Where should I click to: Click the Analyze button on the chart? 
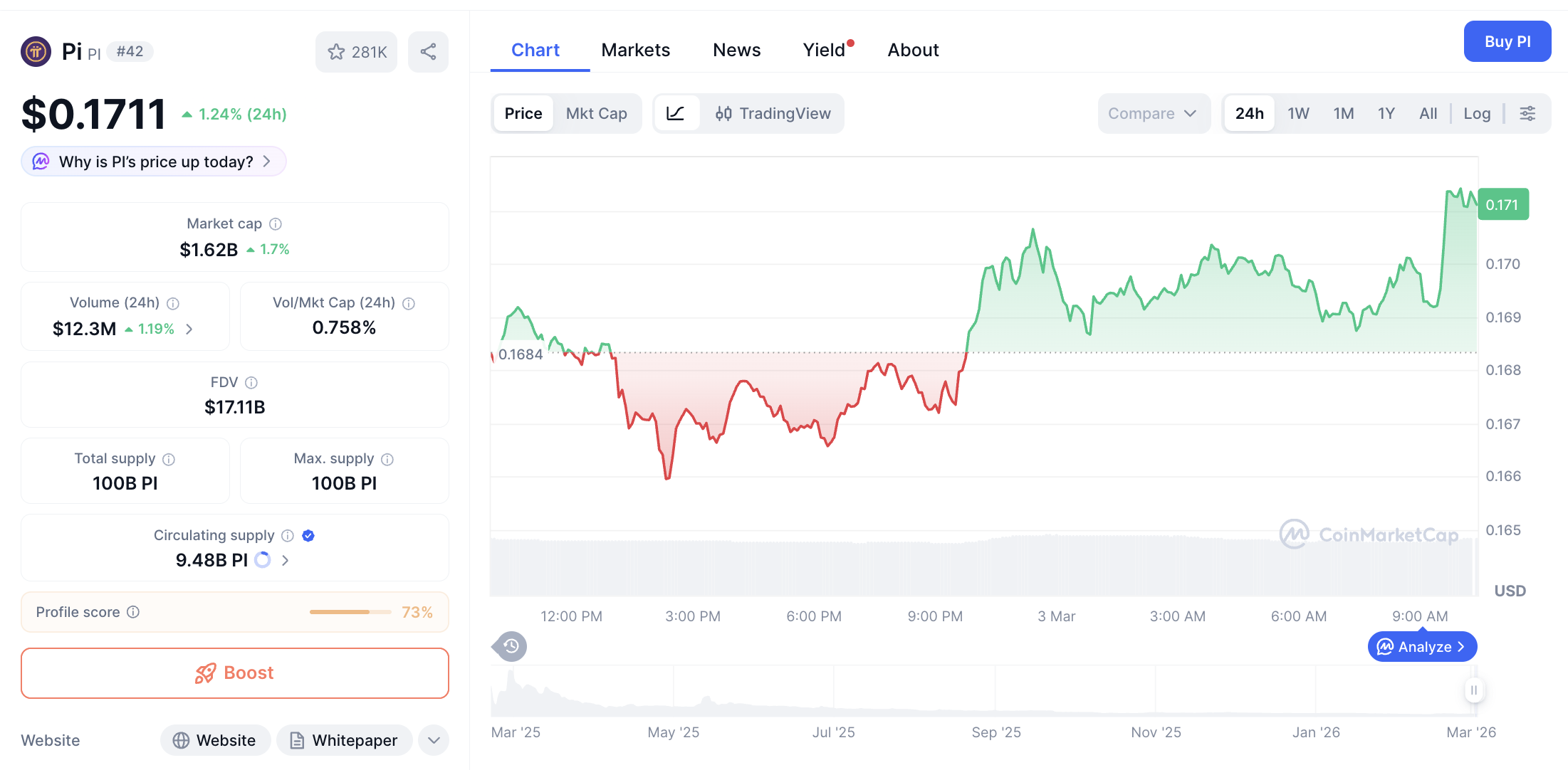tap(1421, 646)
